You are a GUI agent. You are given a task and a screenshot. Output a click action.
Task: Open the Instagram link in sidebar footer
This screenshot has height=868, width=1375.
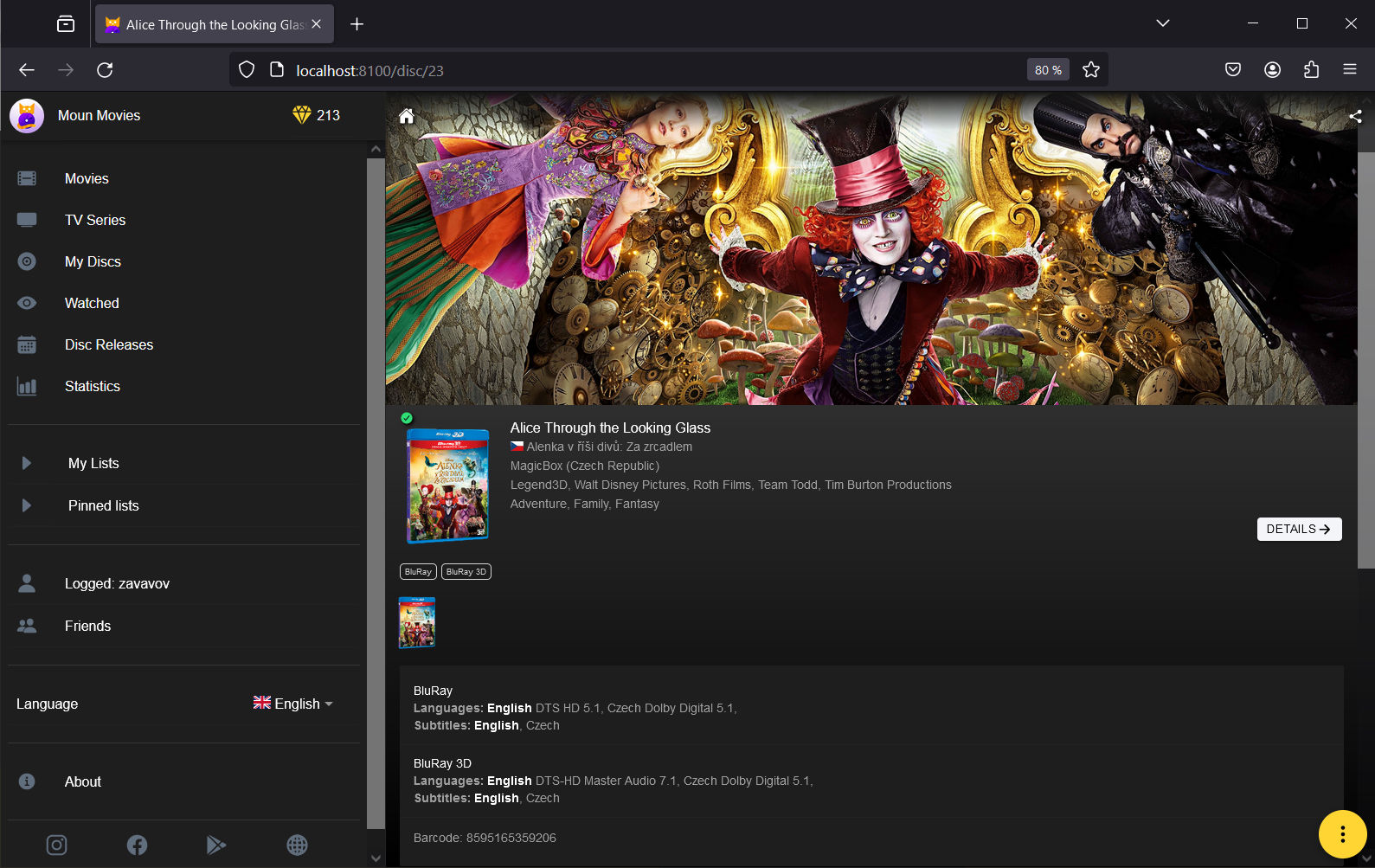click(x=56, y=845)
